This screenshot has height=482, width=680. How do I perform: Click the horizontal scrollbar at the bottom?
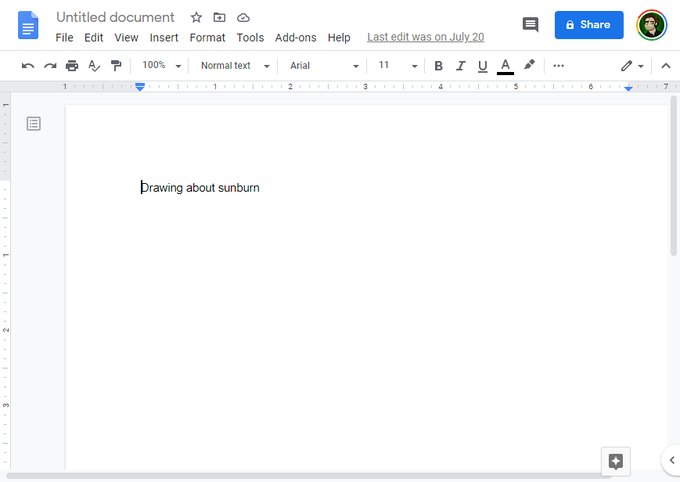pyautogui.click(x=309, y=476)
